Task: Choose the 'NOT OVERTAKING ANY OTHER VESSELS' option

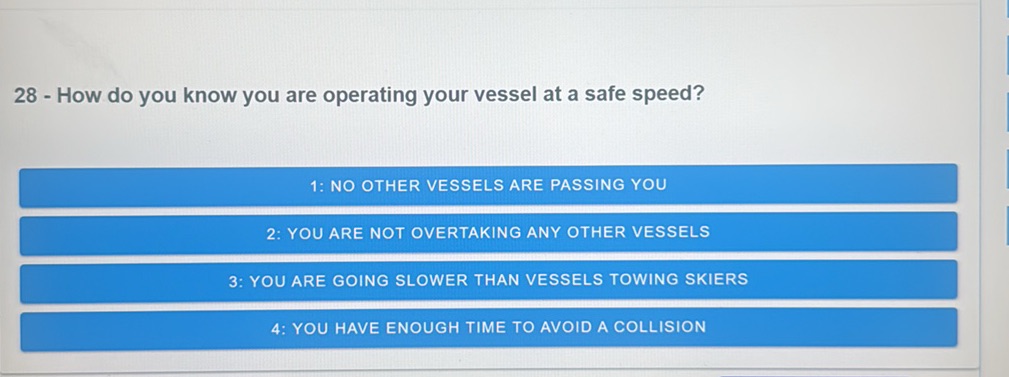Action: (x=488, y=233)
